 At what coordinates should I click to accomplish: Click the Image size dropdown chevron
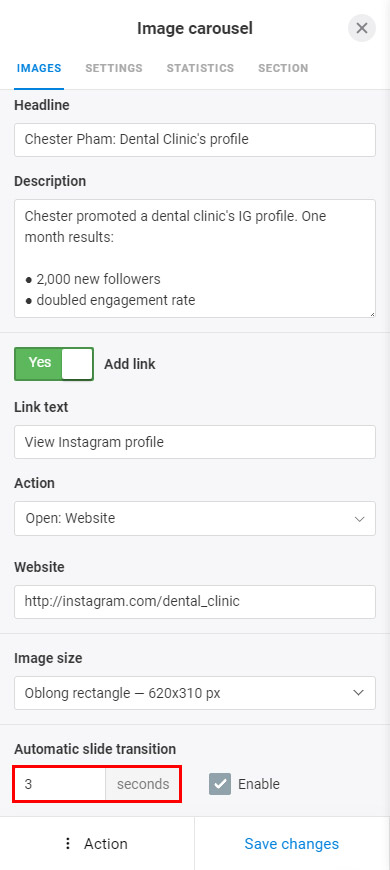[359, 693]
